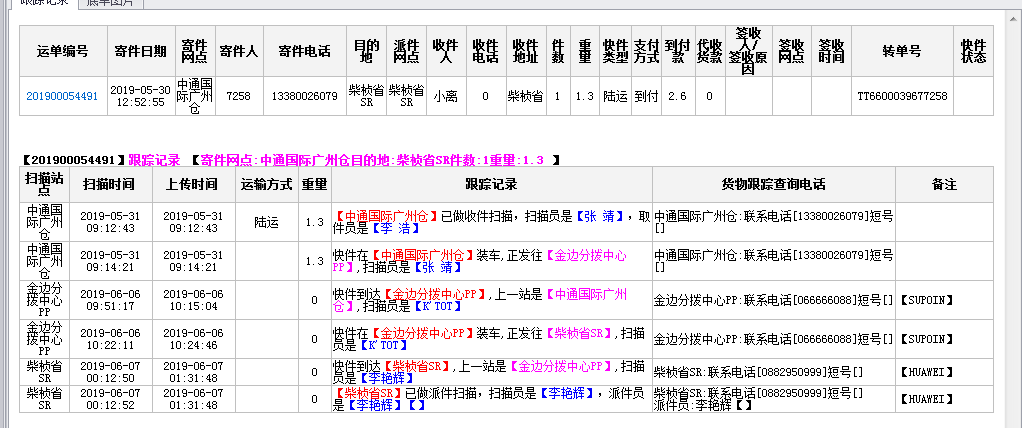Viewport: 1022px width, 428px height.
Task: Select sender cell 7258
Action: [x=239, y=96]
